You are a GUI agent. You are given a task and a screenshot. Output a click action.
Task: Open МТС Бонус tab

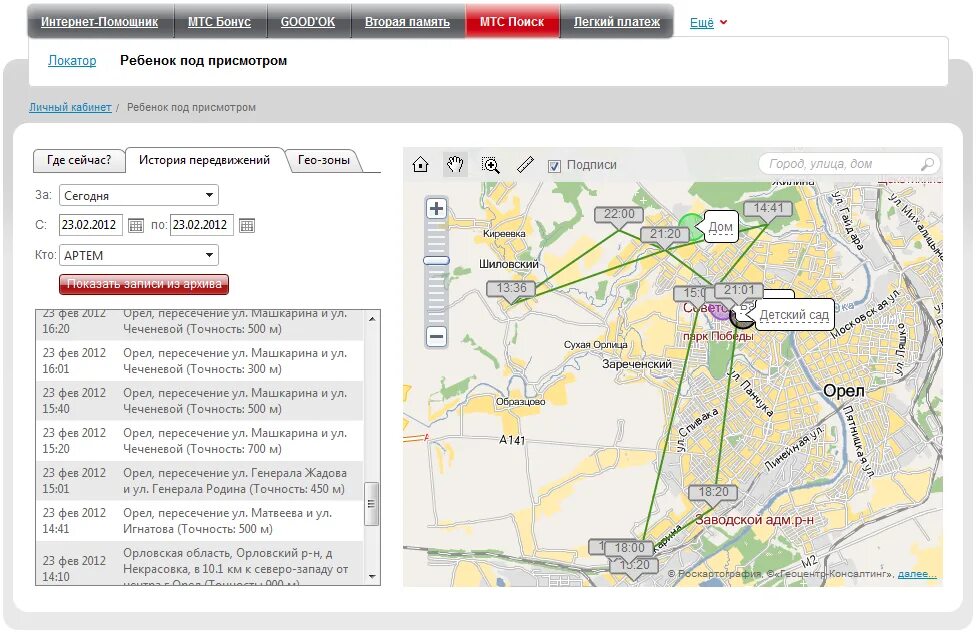point(220,22)
